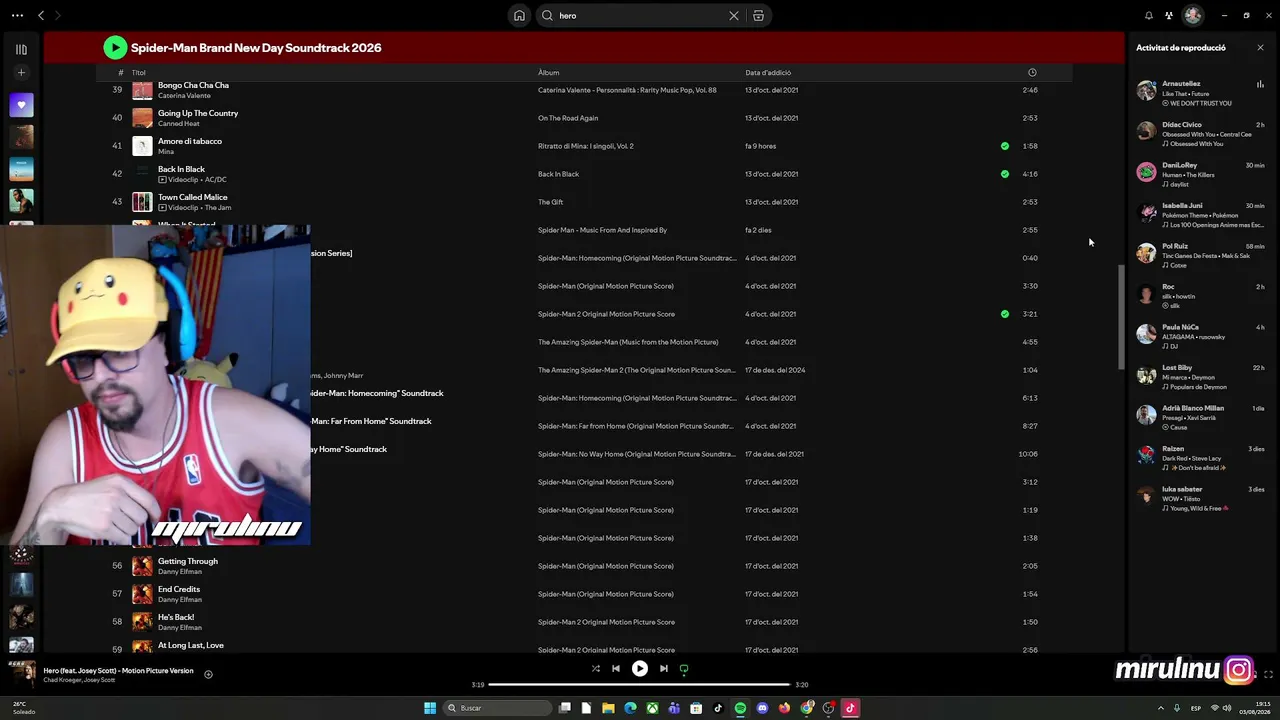Open Microsoft Store from taskbar

696,708
